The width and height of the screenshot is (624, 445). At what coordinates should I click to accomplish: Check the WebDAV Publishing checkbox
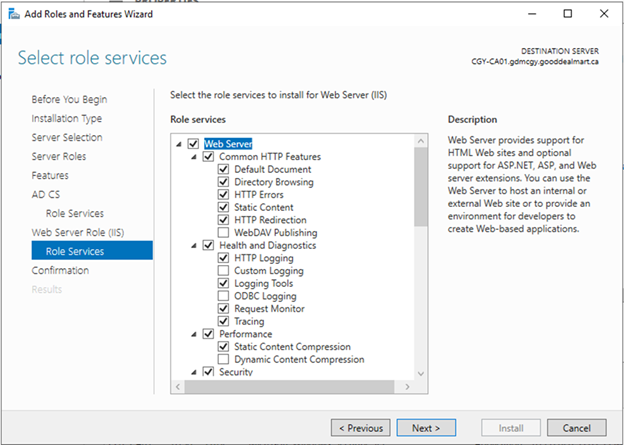click(x=224, y=232)
